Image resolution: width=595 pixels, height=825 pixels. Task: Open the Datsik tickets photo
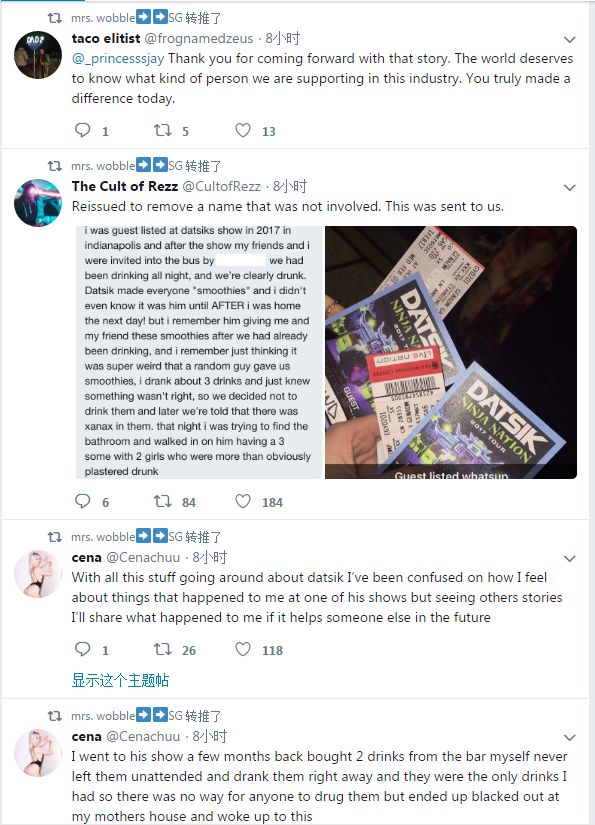point(451,353)
